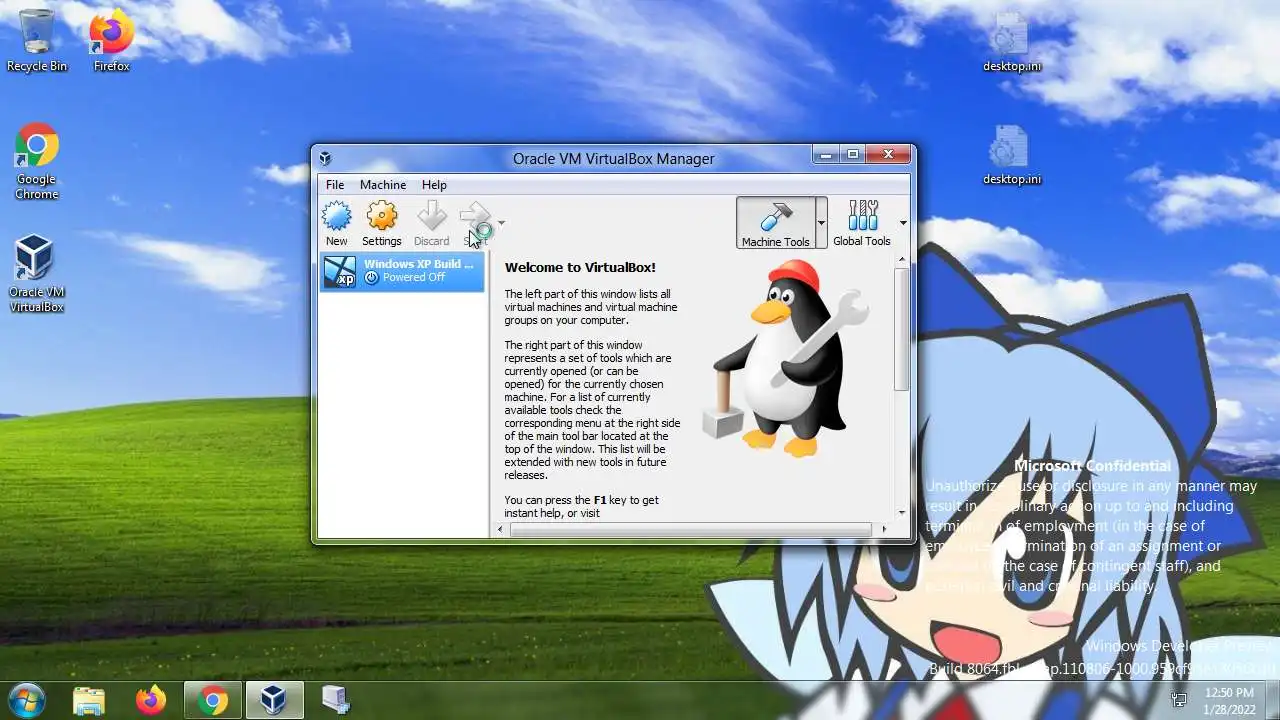Open the Machine menu

[383, 185]
